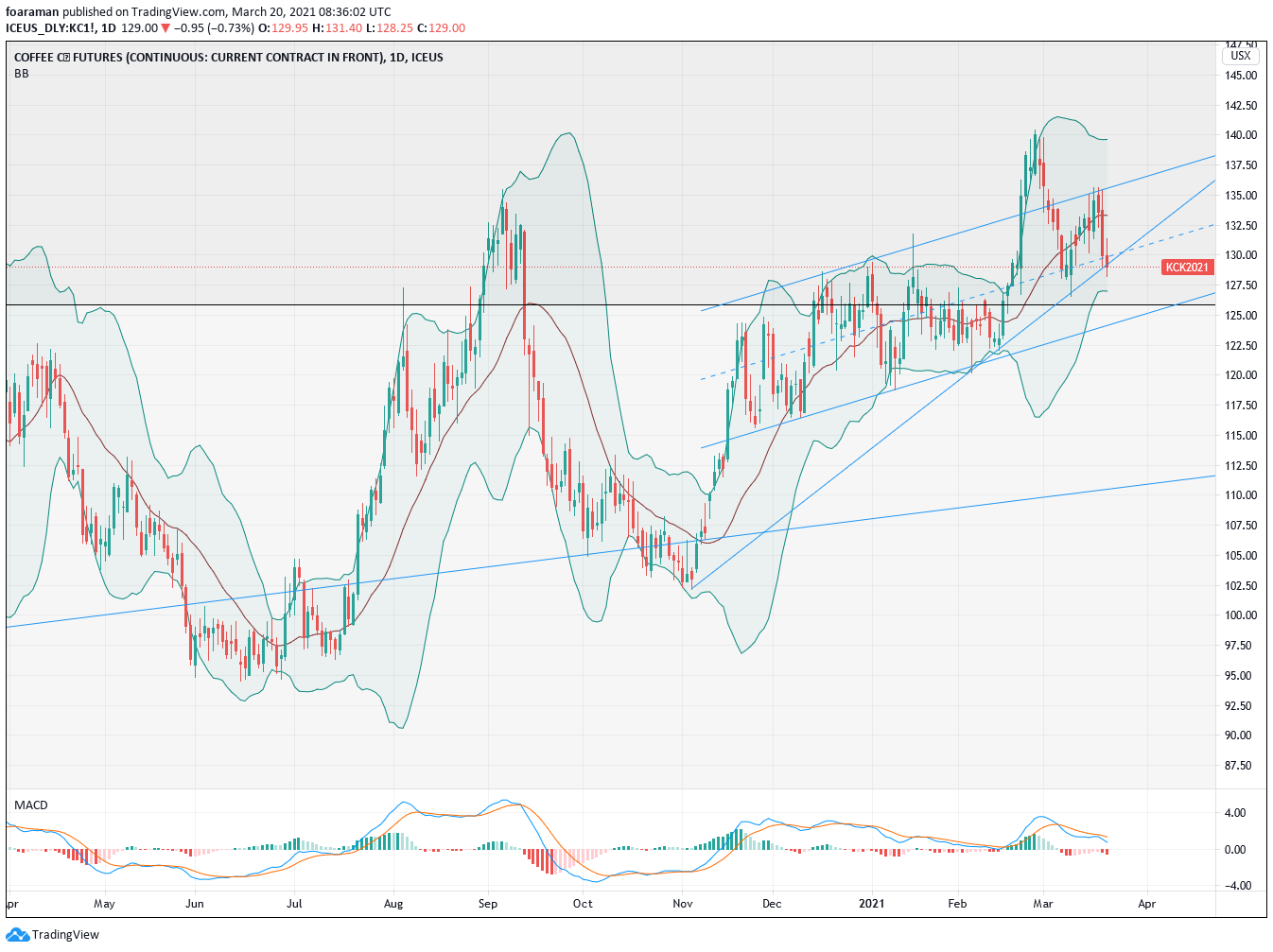Click the 132.50 price axis label
This screenshot has height=952, width=1273.
1241,226
